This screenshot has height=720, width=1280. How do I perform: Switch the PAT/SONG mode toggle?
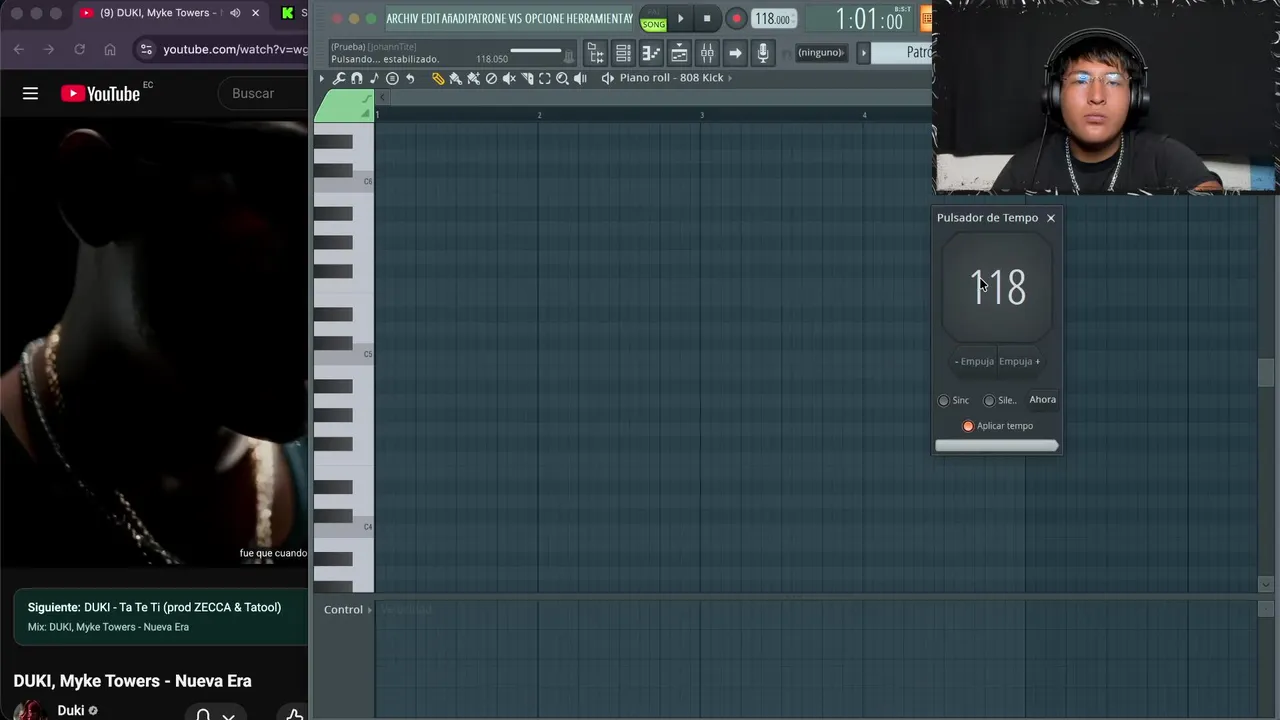click(x=653, y=18)
